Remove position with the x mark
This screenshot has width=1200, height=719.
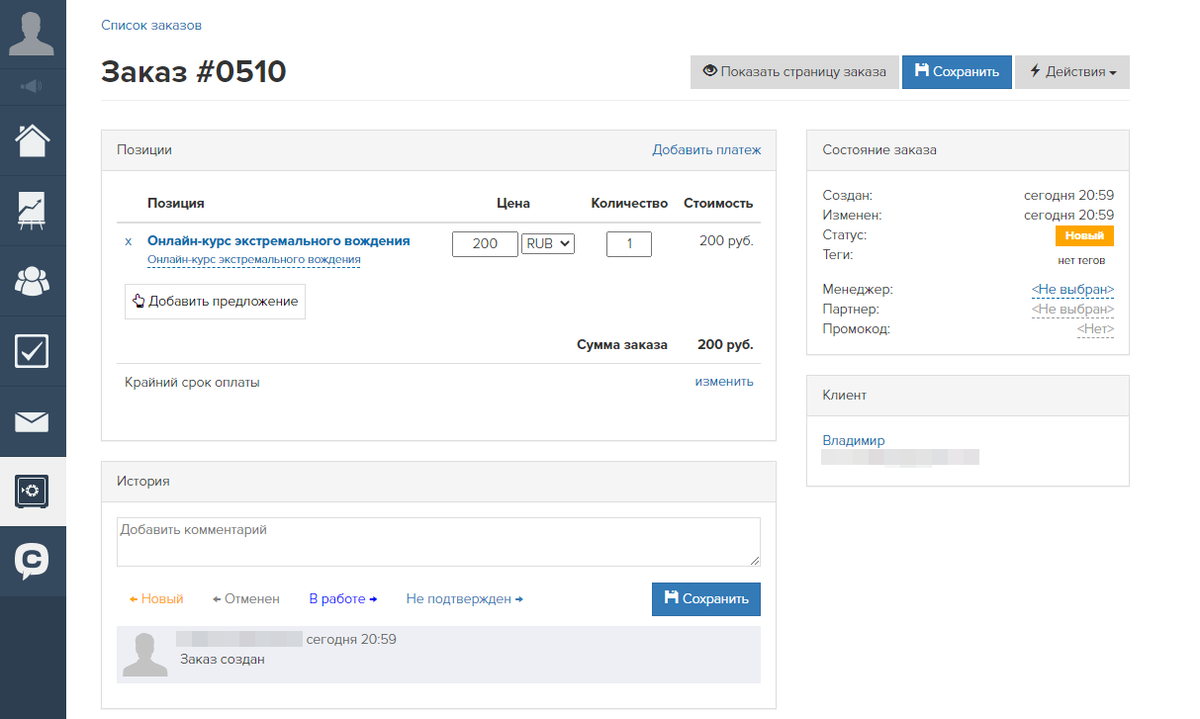tap(128, 242)
